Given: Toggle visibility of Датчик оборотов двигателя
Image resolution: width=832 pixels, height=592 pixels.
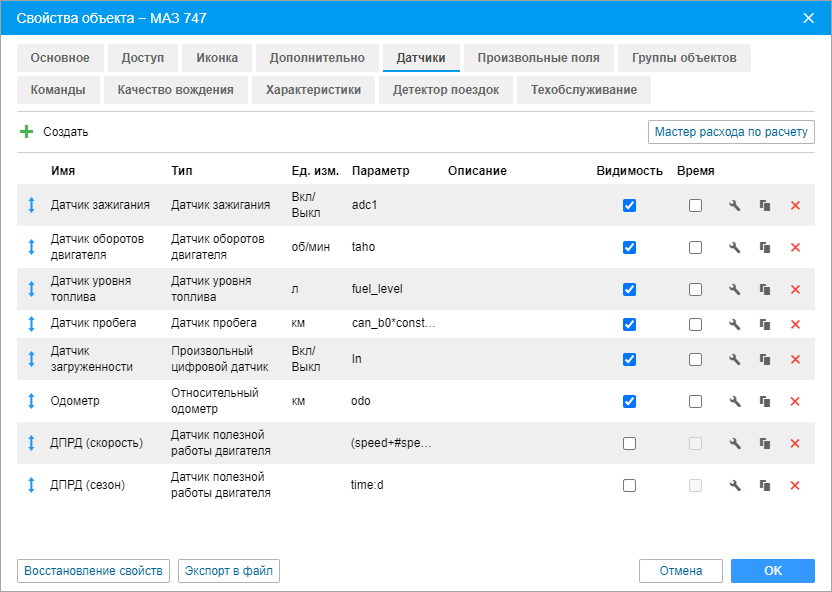Looking at the screenshot, I should [x=629, y=247].
